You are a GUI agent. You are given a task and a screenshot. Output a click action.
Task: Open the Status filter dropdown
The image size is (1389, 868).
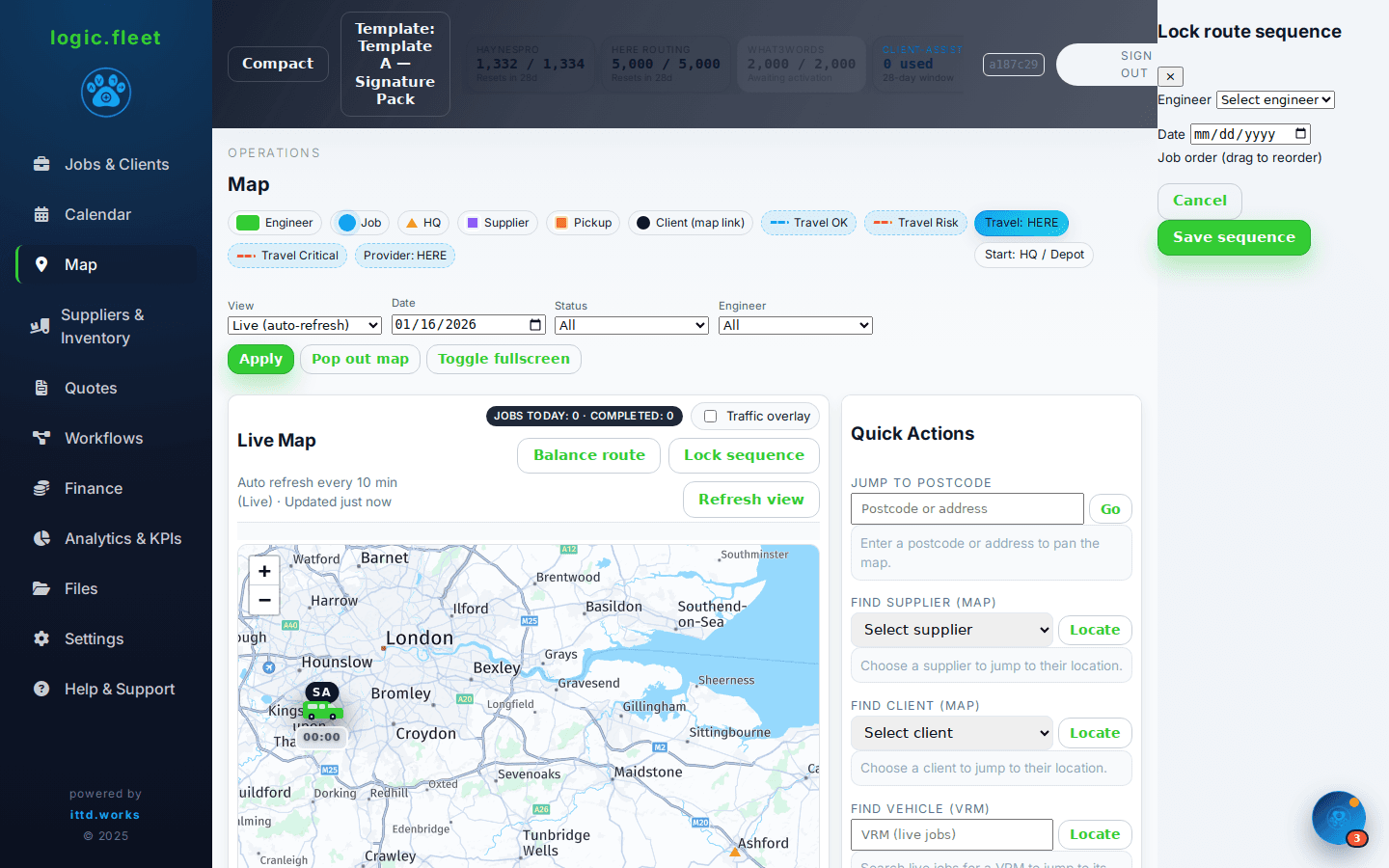click(631, 325)
